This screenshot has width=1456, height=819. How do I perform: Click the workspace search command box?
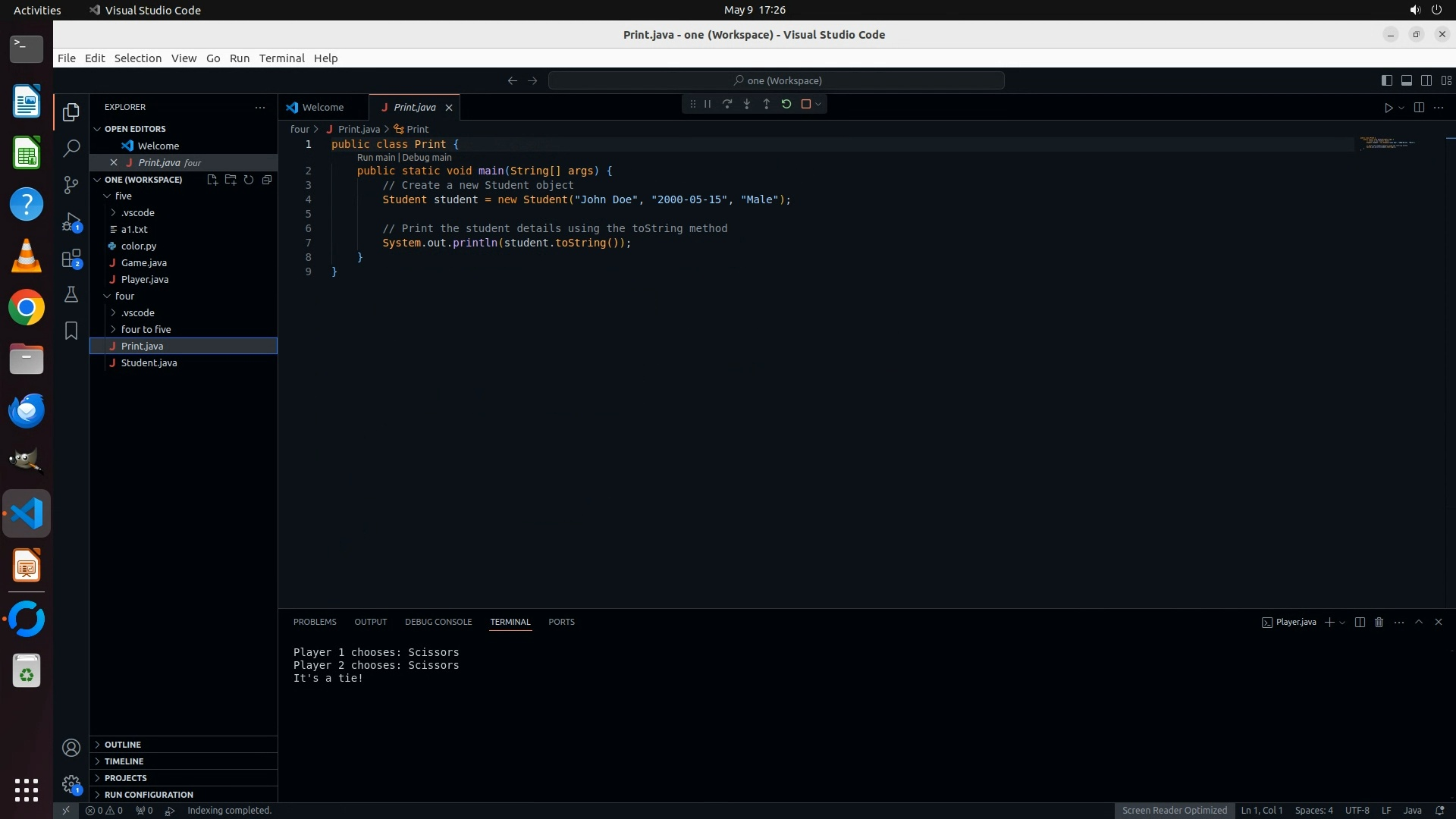[777, 80]
